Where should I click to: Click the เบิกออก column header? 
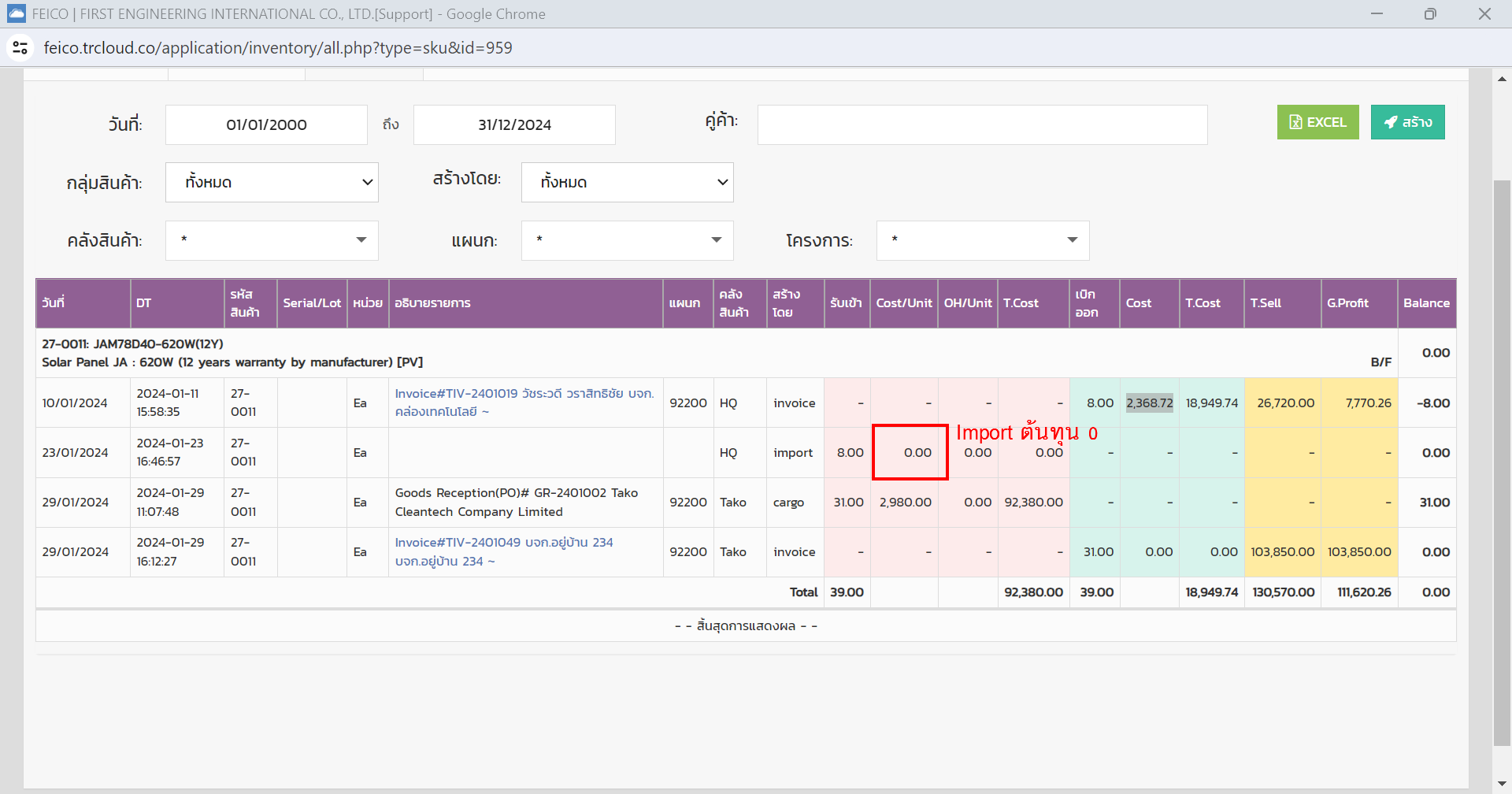click(x=1094, y=303)
